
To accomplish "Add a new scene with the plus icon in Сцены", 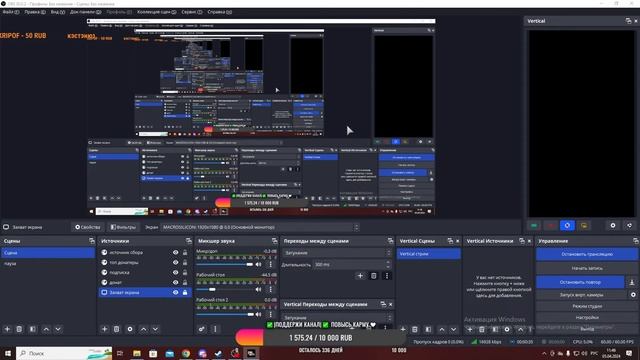I will coord(7,329).
